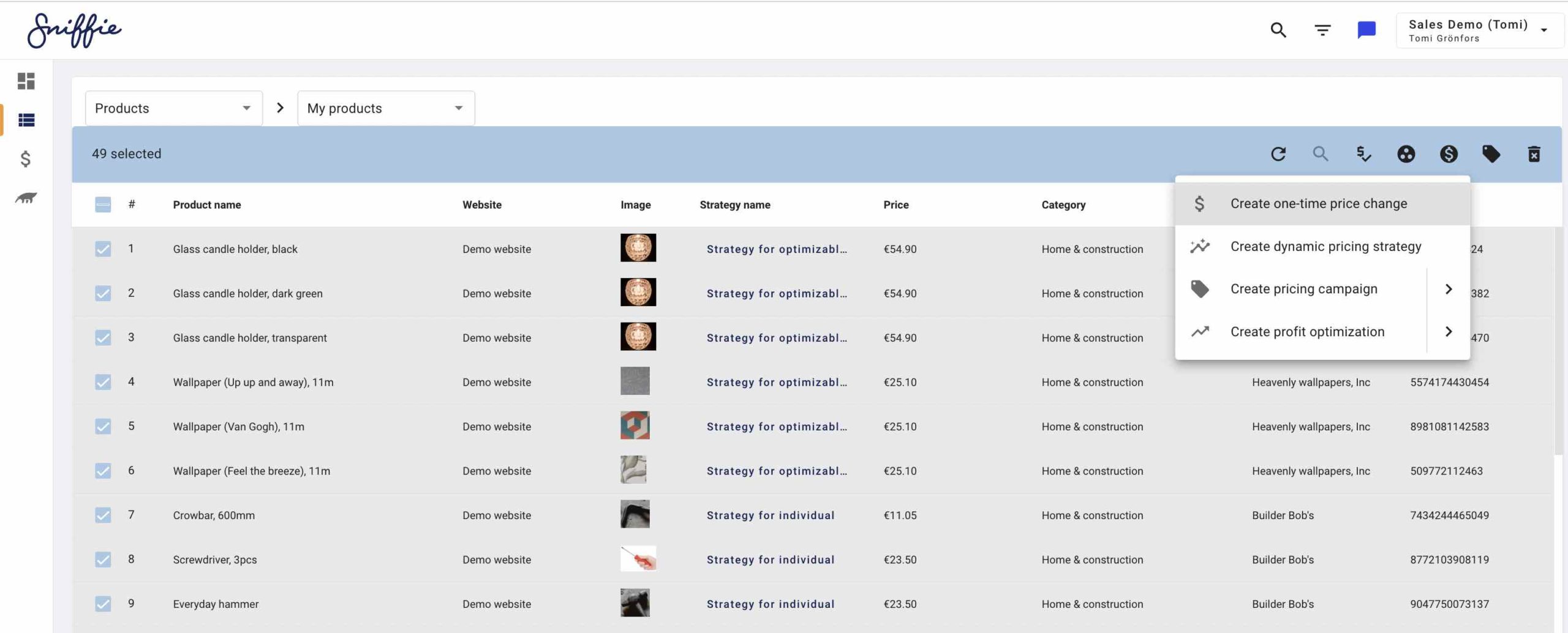Click the group circle icon in selection bar
The image size is (1568, 633).
tap(1406, 154)
